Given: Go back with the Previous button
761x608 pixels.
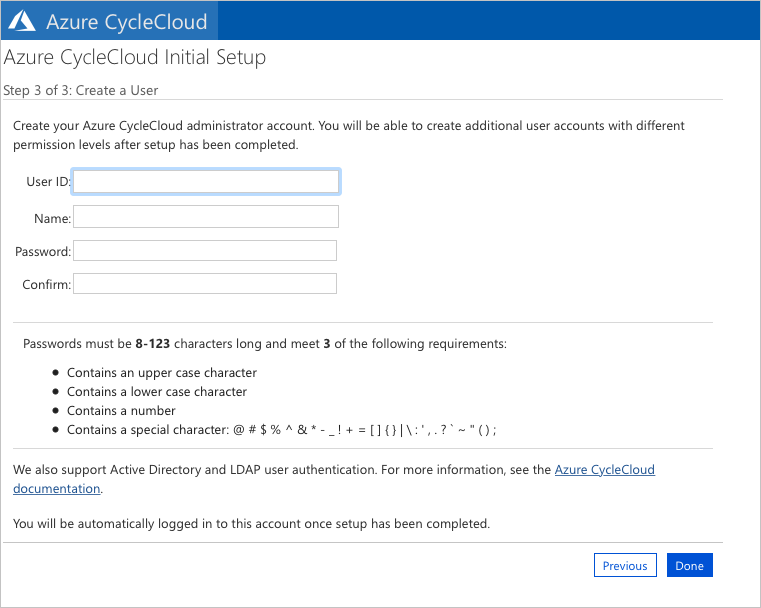Looking at the screenshot, I should [x=625, y=566].
